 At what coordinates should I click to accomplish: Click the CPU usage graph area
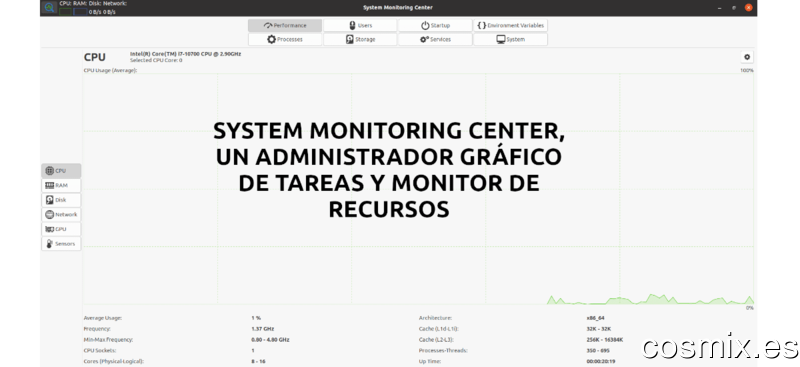point(418,189)
